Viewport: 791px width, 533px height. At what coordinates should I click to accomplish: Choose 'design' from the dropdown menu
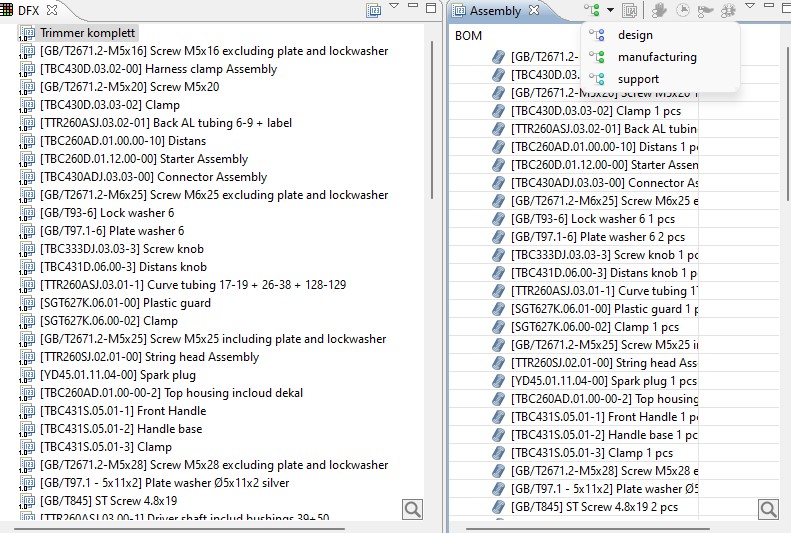coord(635,35)
